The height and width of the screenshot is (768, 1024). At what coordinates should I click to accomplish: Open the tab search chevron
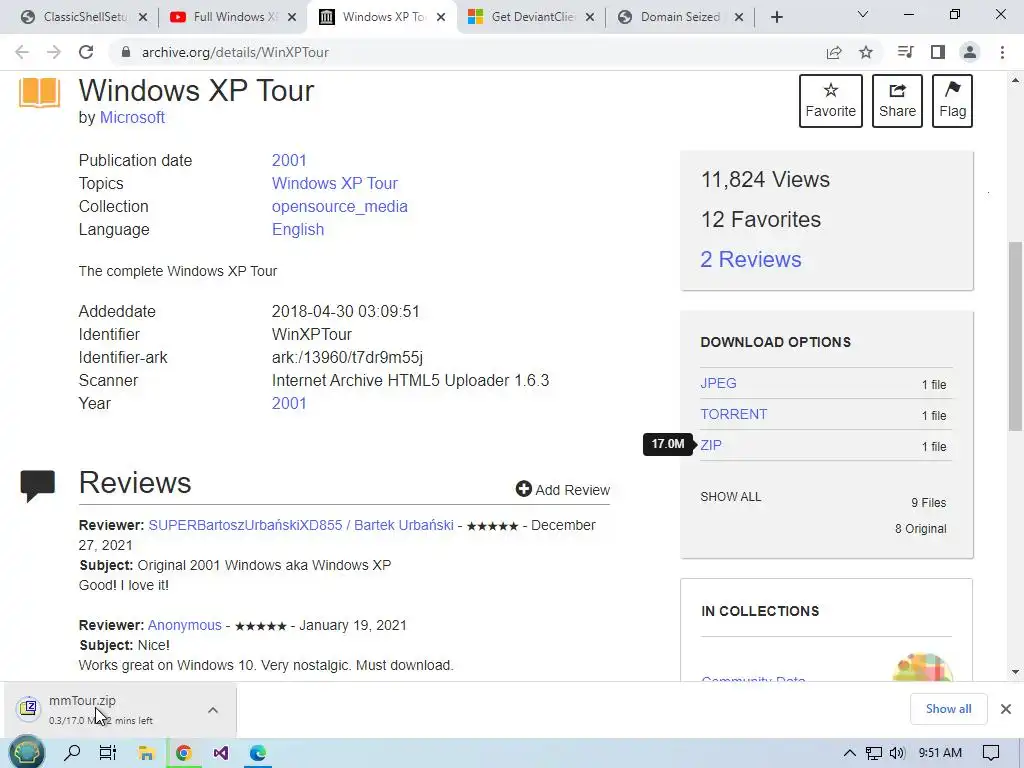863,14
